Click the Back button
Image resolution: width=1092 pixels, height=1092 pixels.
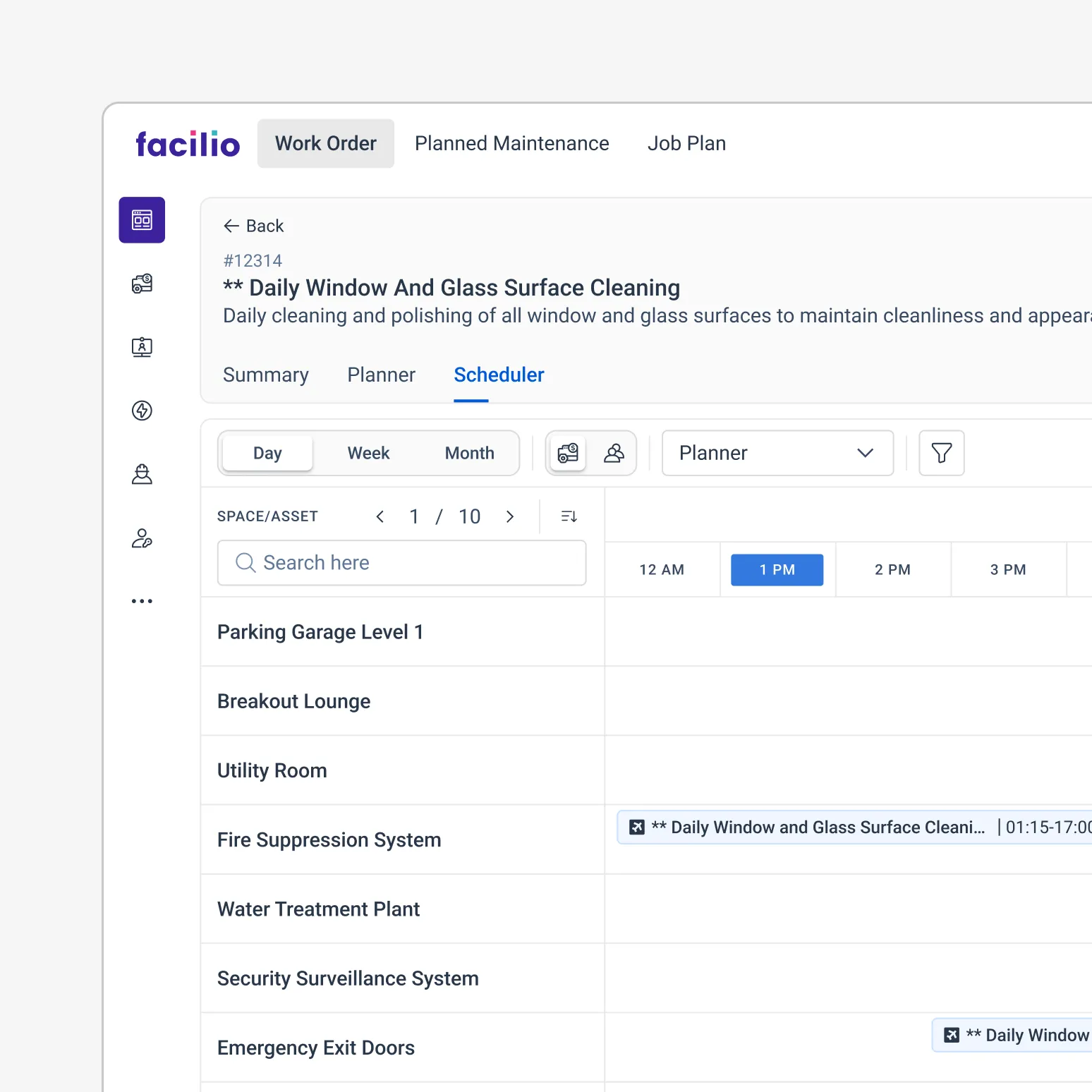254,225
